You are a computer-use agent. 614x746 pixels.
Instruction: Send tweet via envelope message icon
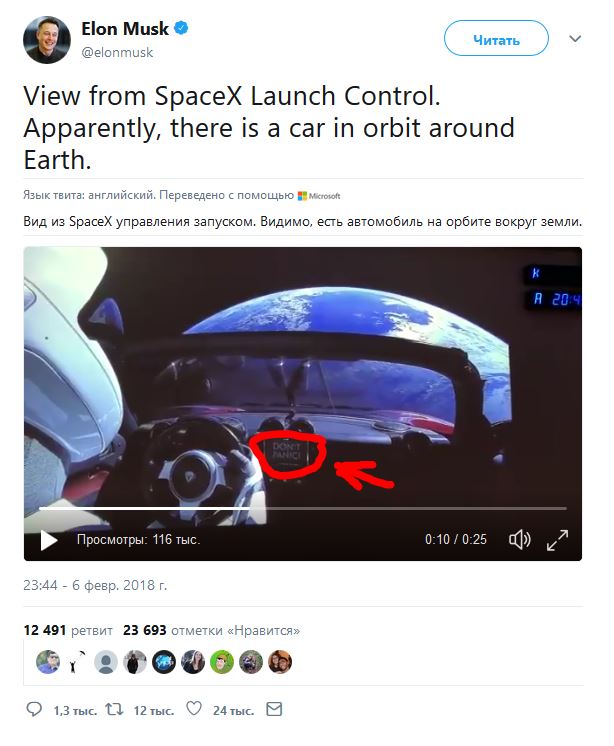(274, 709)
